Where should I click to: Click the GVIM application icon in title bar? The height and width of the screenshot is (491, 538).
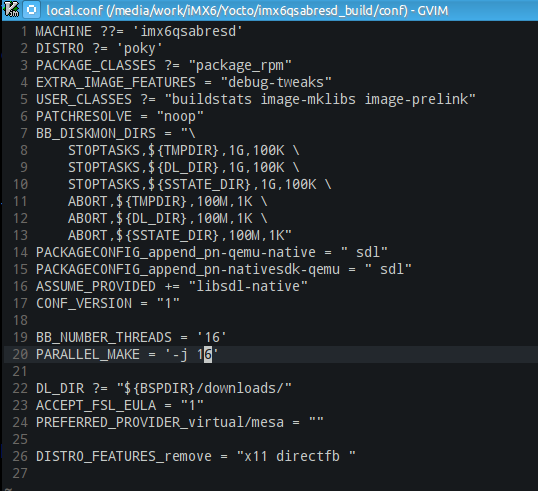[x=11, y=9]
